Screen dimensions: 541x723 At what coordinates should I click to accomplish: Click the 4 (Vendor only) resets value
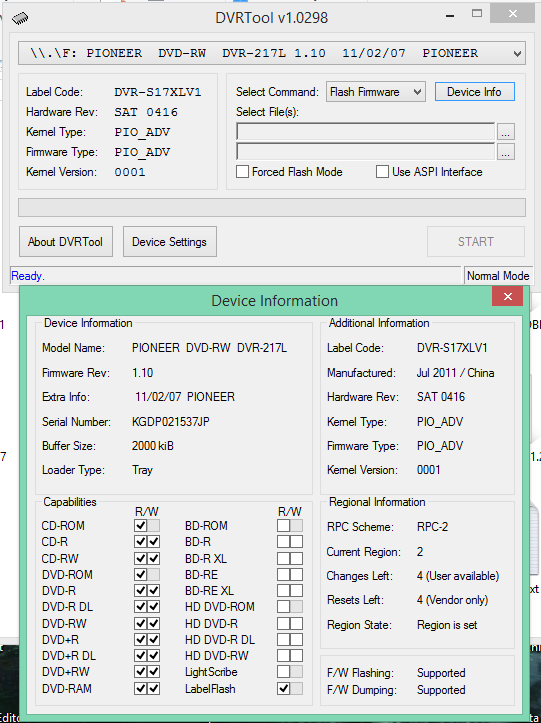pos(452,600)
